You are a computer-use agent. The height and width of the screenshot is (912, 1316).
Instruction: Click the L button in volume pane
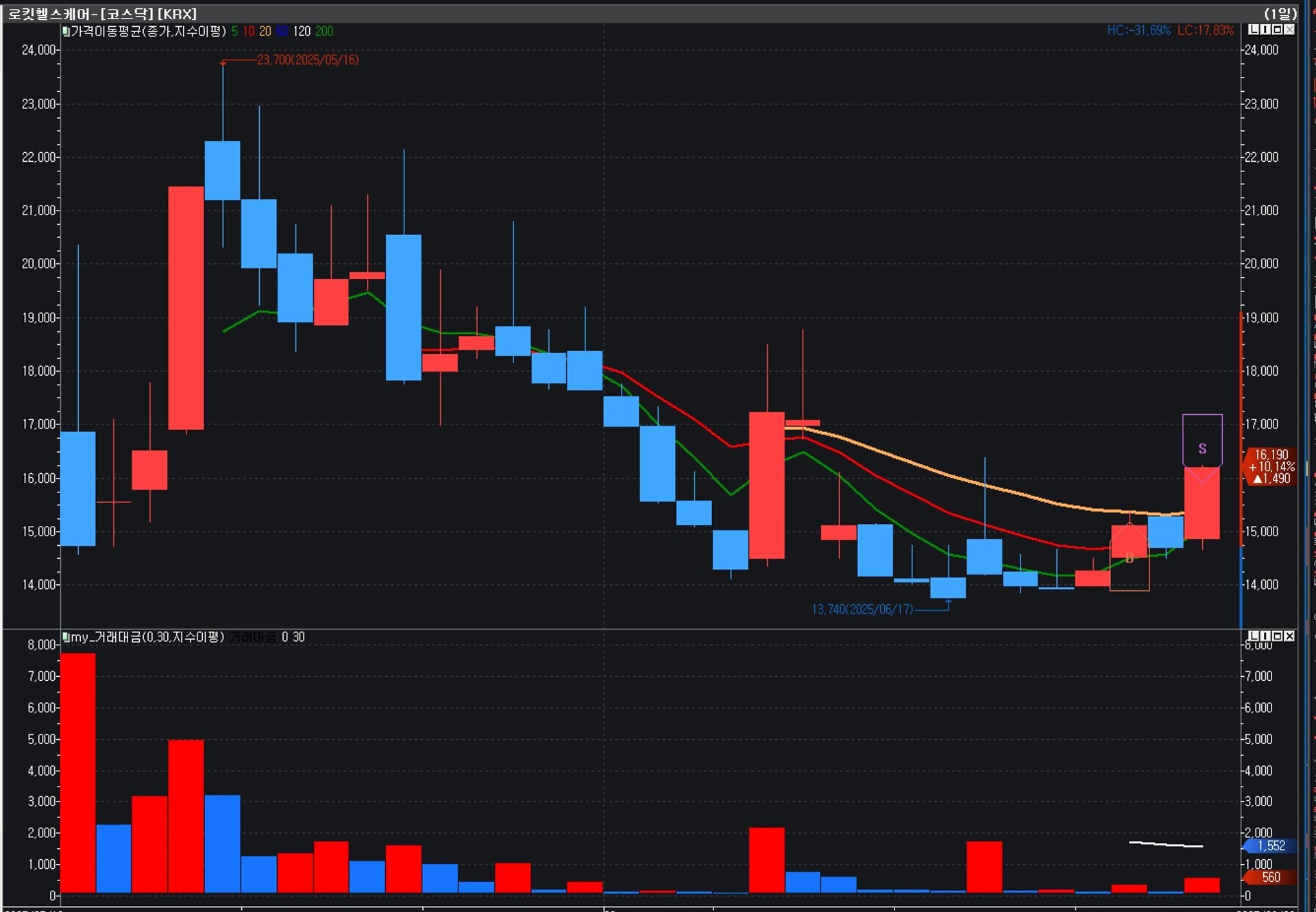(1254, 636)
